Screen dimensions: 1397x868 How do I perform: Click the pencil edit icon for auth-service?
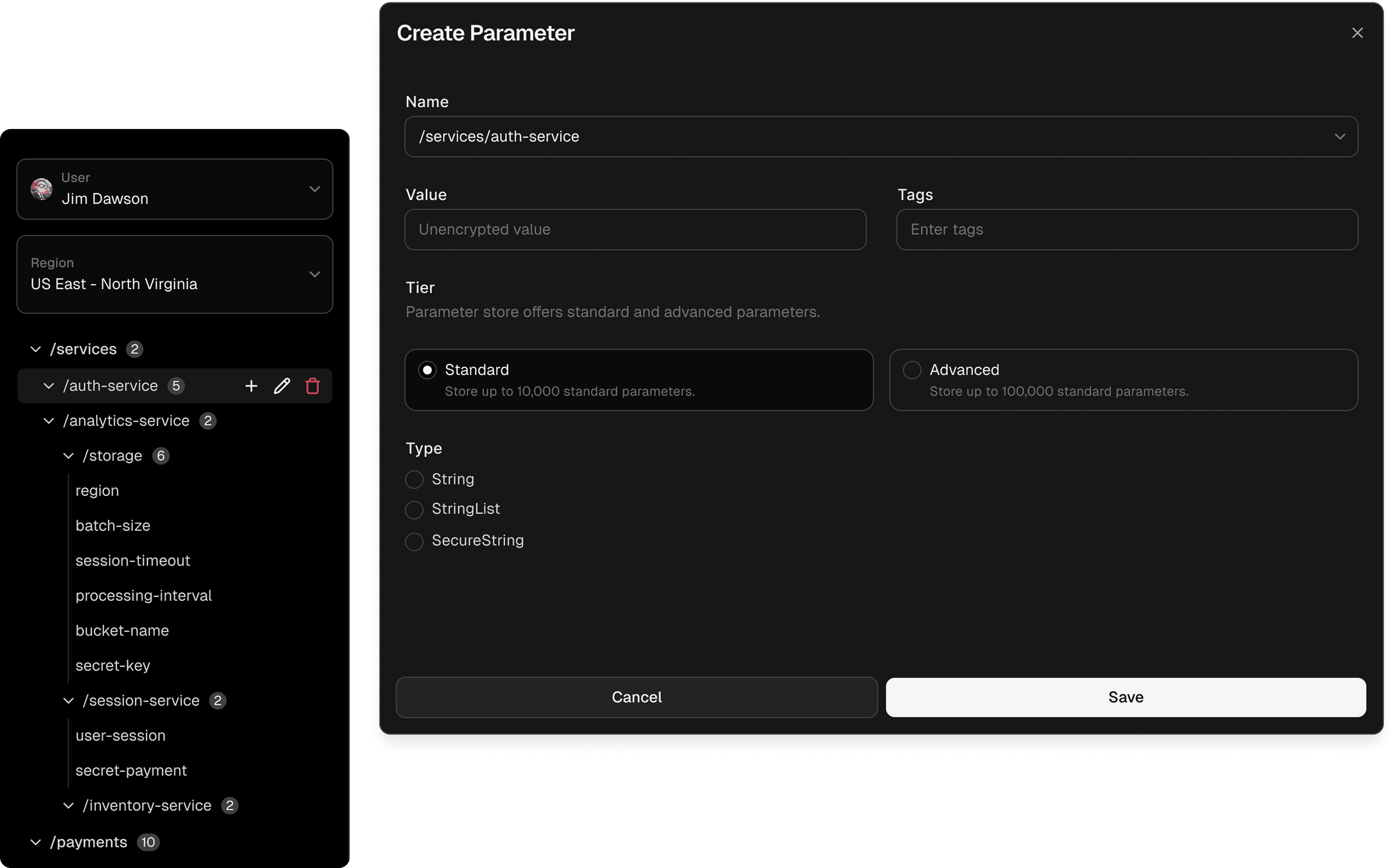tap(282, 386)
